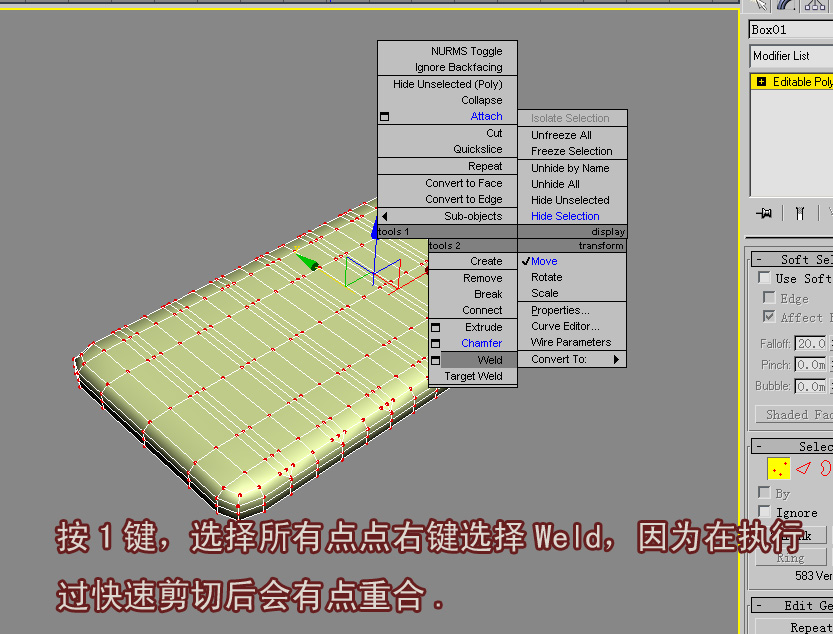Choose Target Weld in the quad menu
Viewport: 833px width, 634px height.
point(473,376)
